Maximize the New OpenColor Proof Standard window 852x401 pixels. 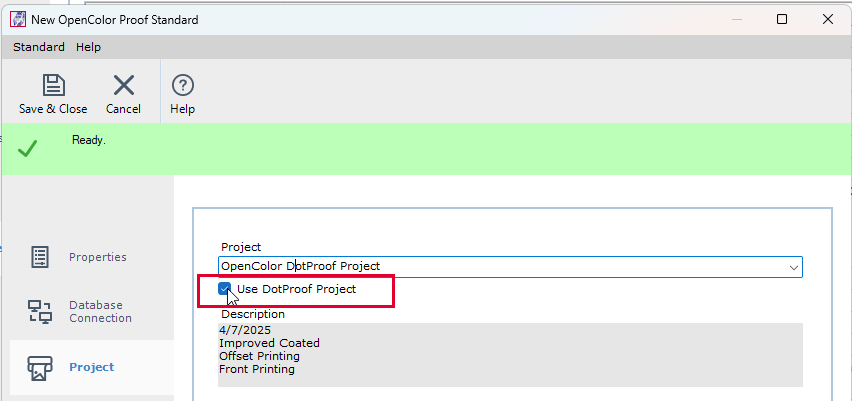tap(782, 20)
